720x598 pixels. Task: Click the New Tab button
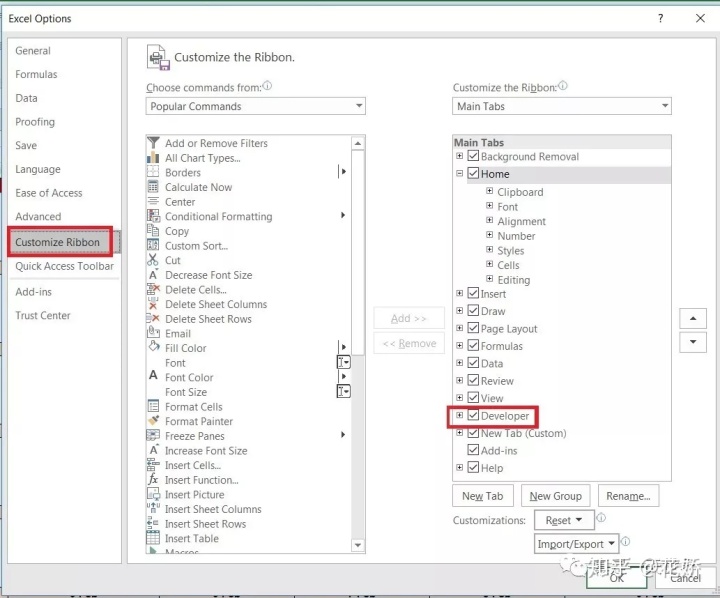483,496
